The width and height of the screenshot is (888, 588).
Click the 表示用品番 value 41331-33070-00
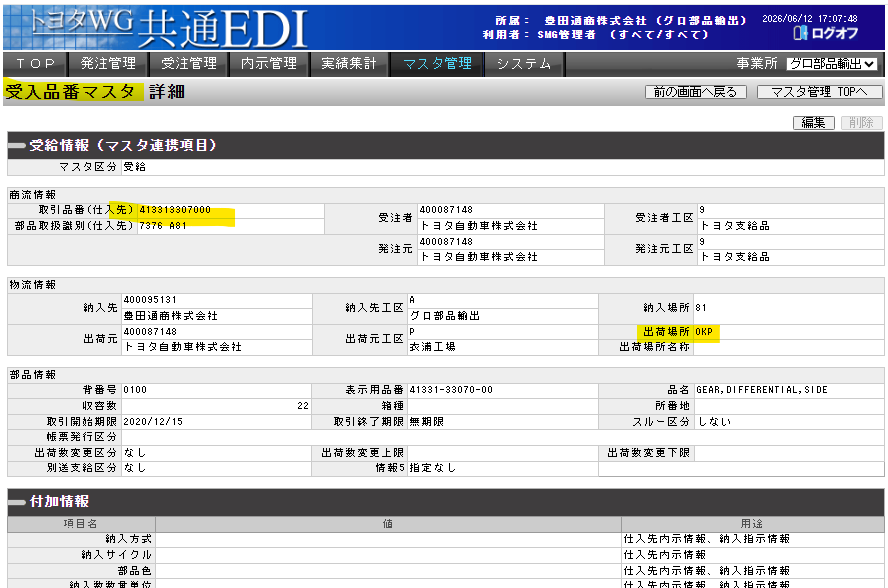pos(451,390)
